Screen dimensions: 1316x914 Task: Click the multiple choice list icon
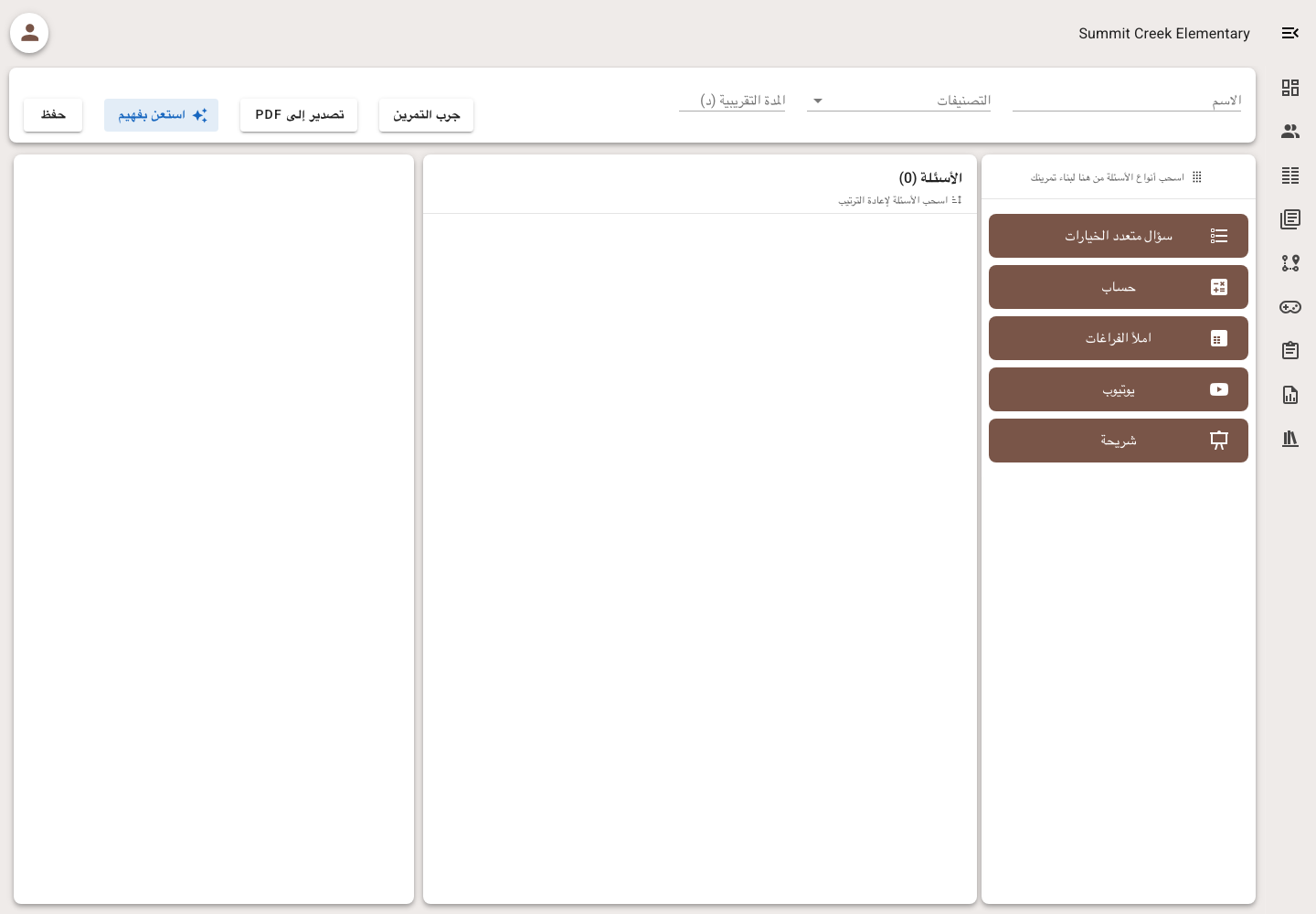(1219, 236)
